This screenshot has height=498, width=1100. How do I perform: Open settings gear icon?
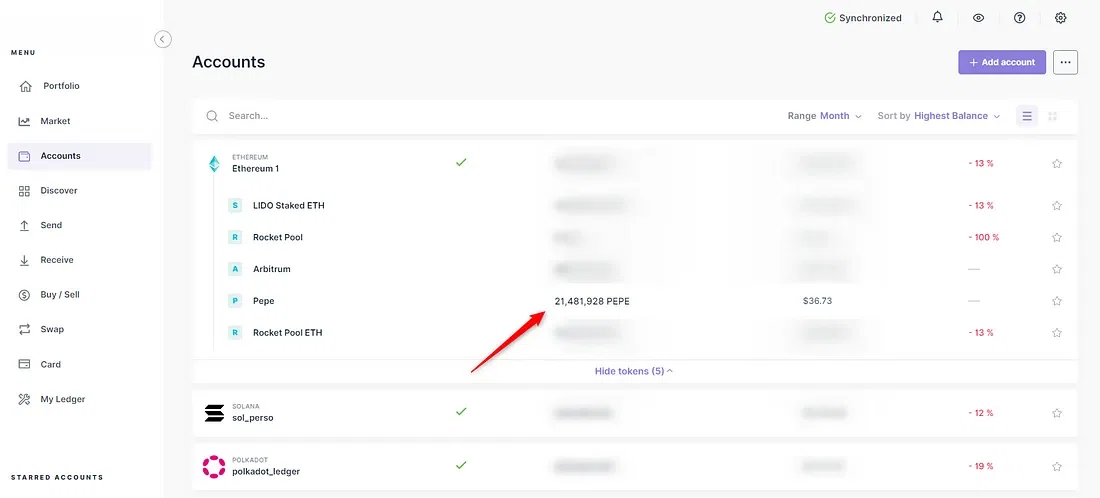click(1061, 18)
